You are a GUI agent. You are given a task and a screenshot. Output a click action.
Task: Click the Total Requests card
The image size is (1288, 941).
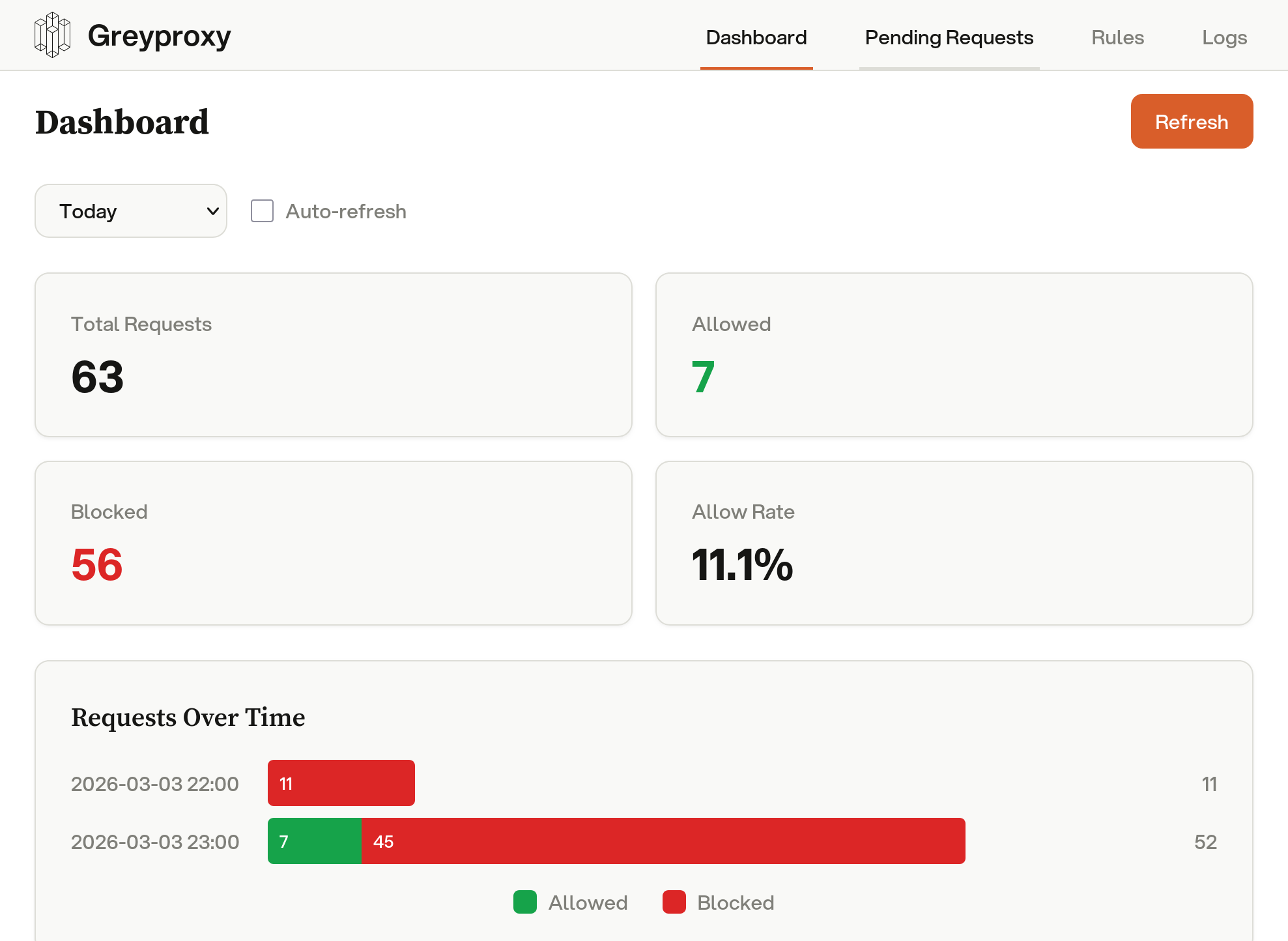[333, 355]
